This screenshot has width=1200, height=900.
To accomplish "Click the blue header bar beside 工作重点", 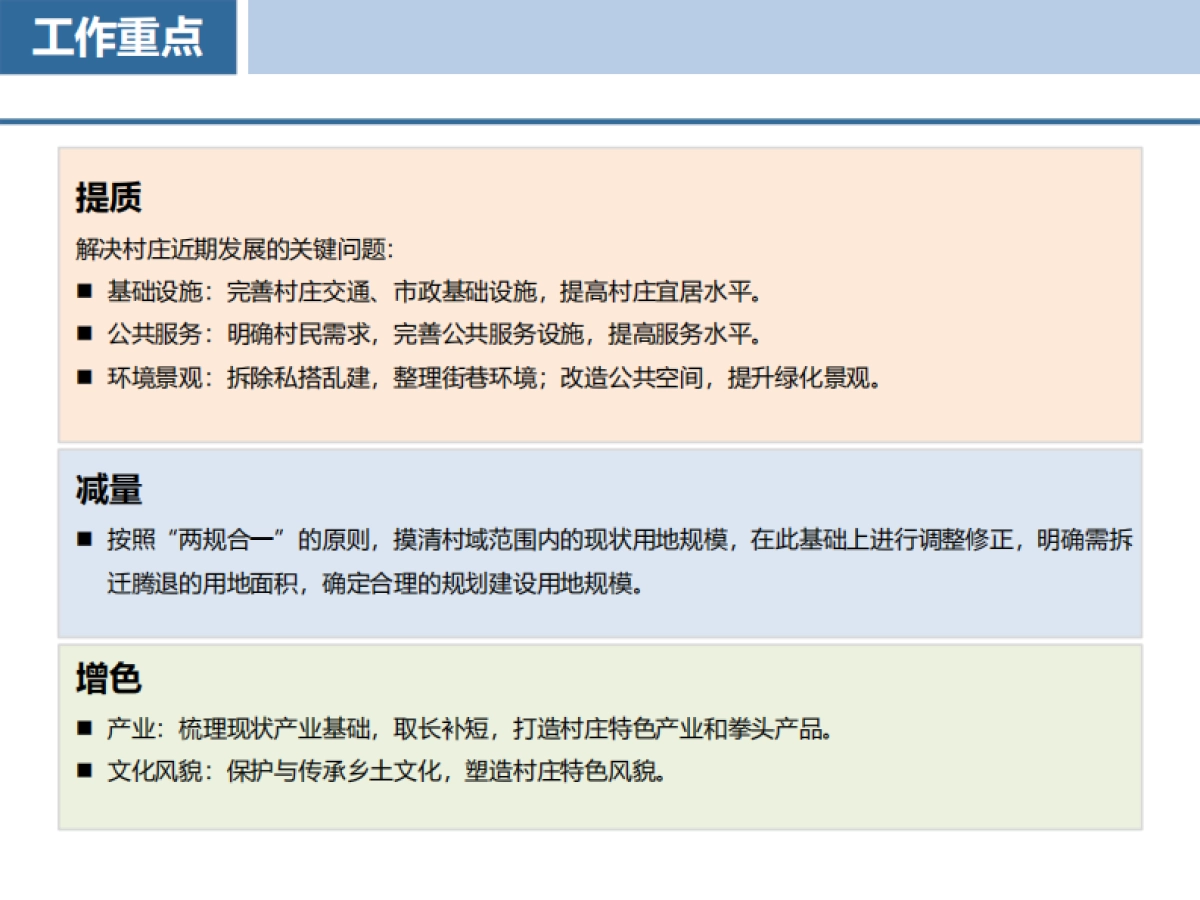I will click(x=700, y=38).
